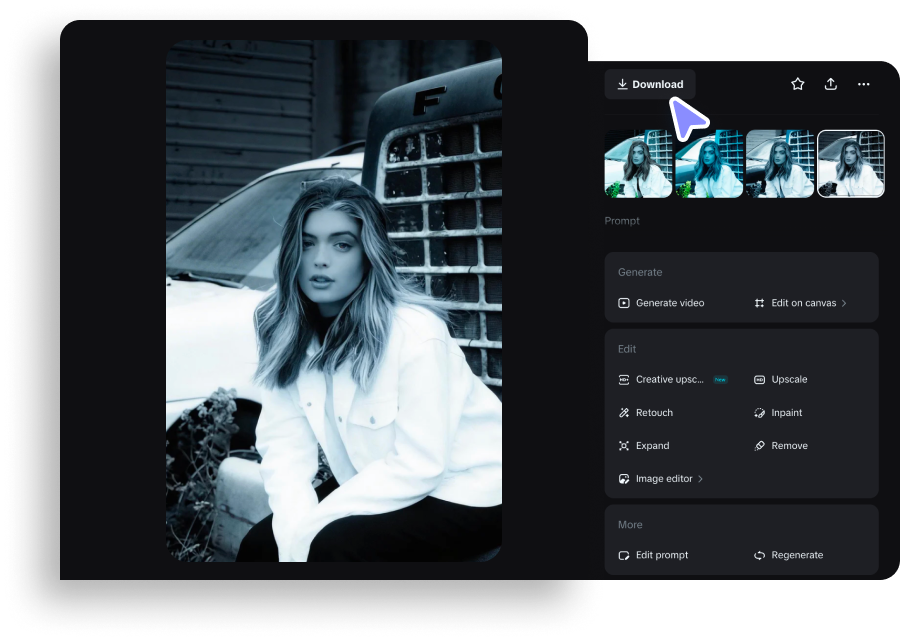Open the Generate video tool
Screen dimensions: 900x640
(x=667, y=302)
